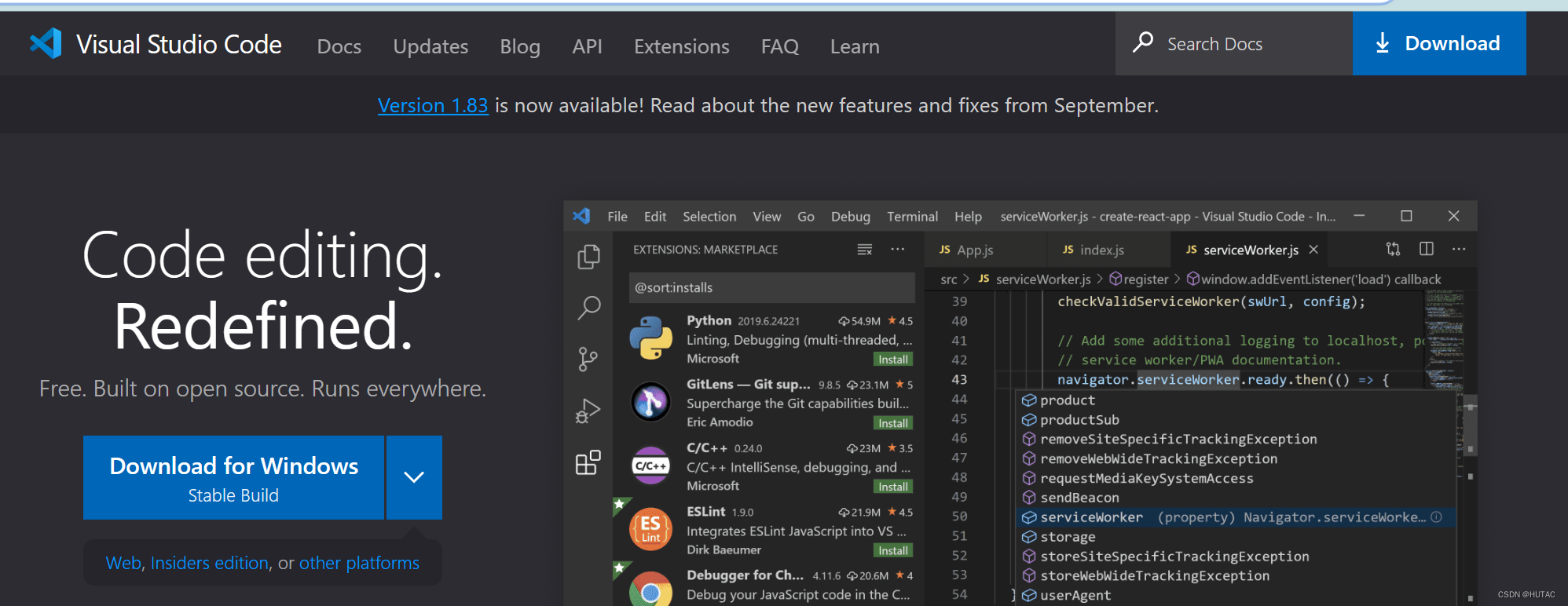Go to Docs in the site navigation
Image resolution: width=1568 pixels, height=606 pixels.
tap(339, 46)
